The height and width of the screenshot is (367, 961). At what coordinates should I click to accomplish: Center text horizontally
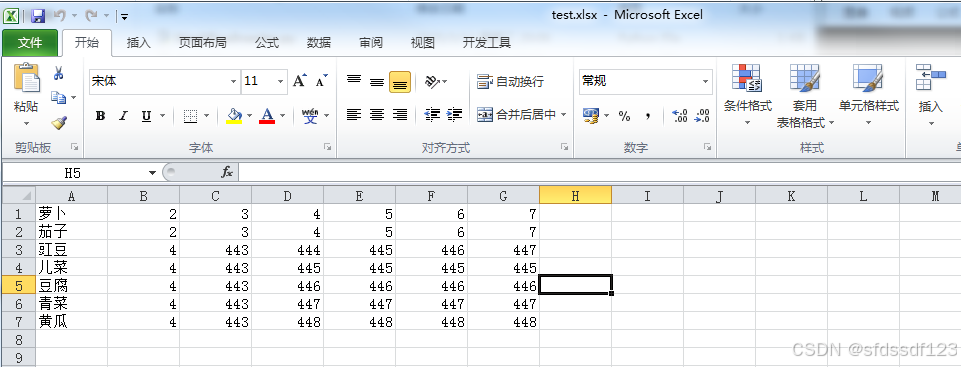click(x=377, y=115)
